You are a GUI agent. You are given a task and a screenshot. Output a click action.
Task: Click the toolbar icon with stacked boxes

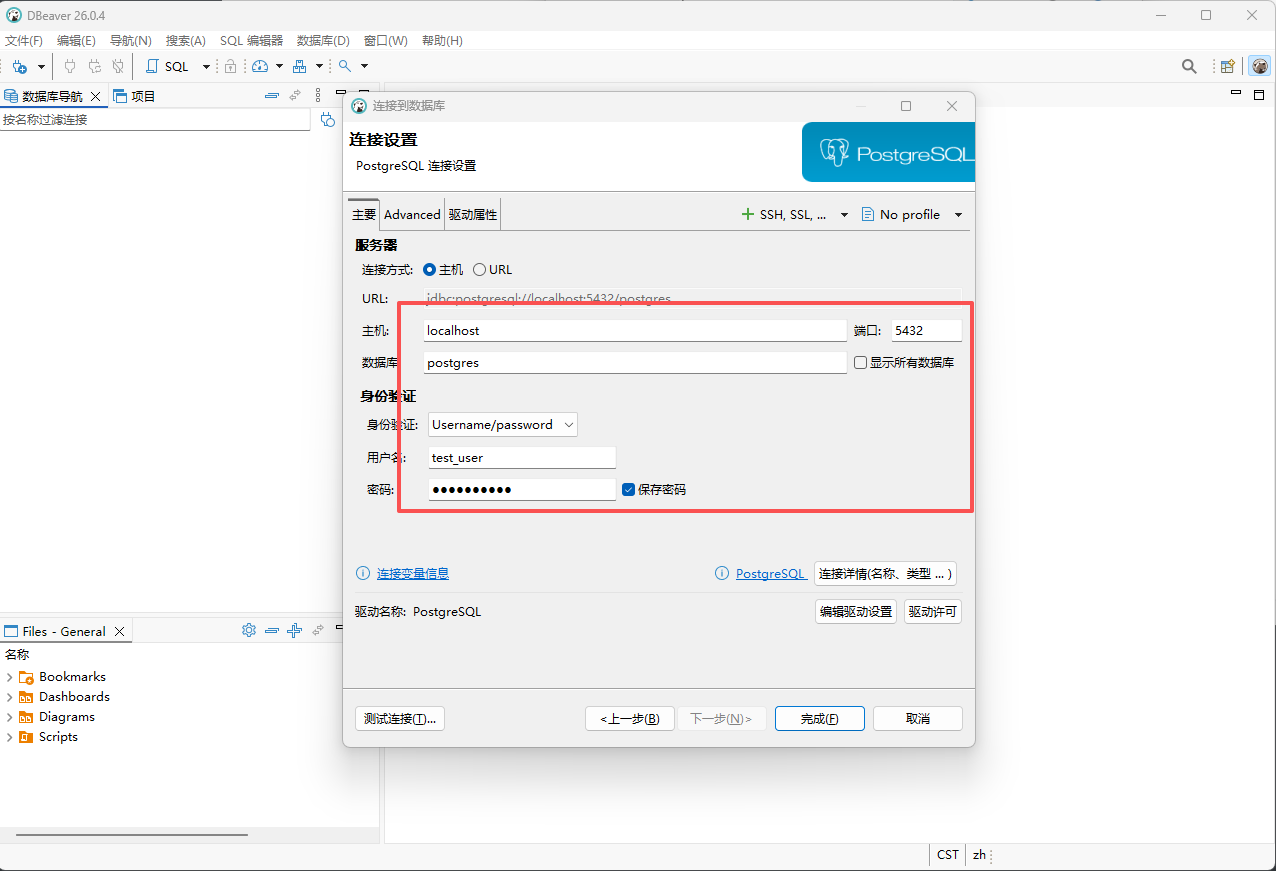pos(299,66)
